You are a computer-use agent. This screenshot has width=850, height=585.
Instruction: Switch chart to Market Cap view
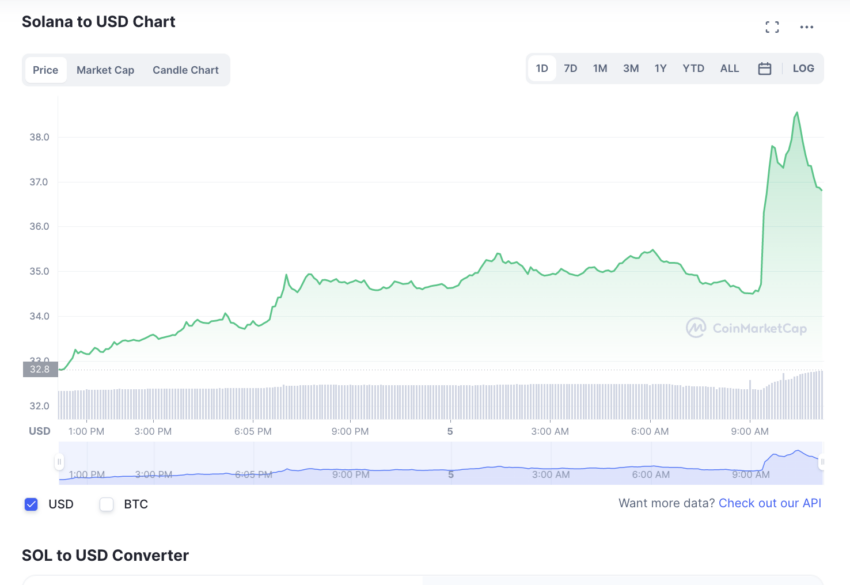click(x=105, y=70)
